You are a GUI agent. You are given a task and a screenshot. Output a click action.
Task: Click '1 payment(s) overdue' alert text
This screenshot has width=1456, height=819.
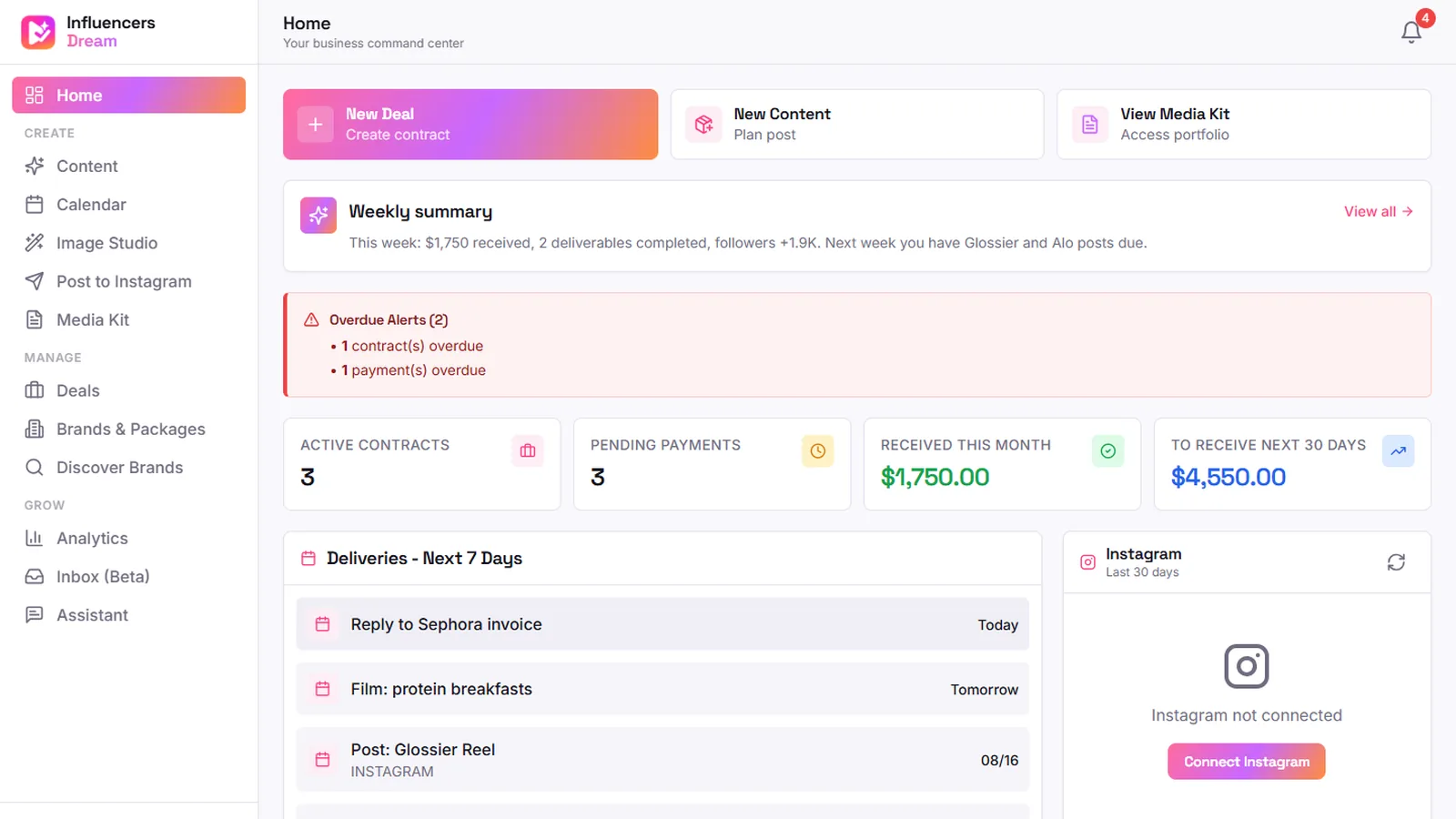pos(414,370)
